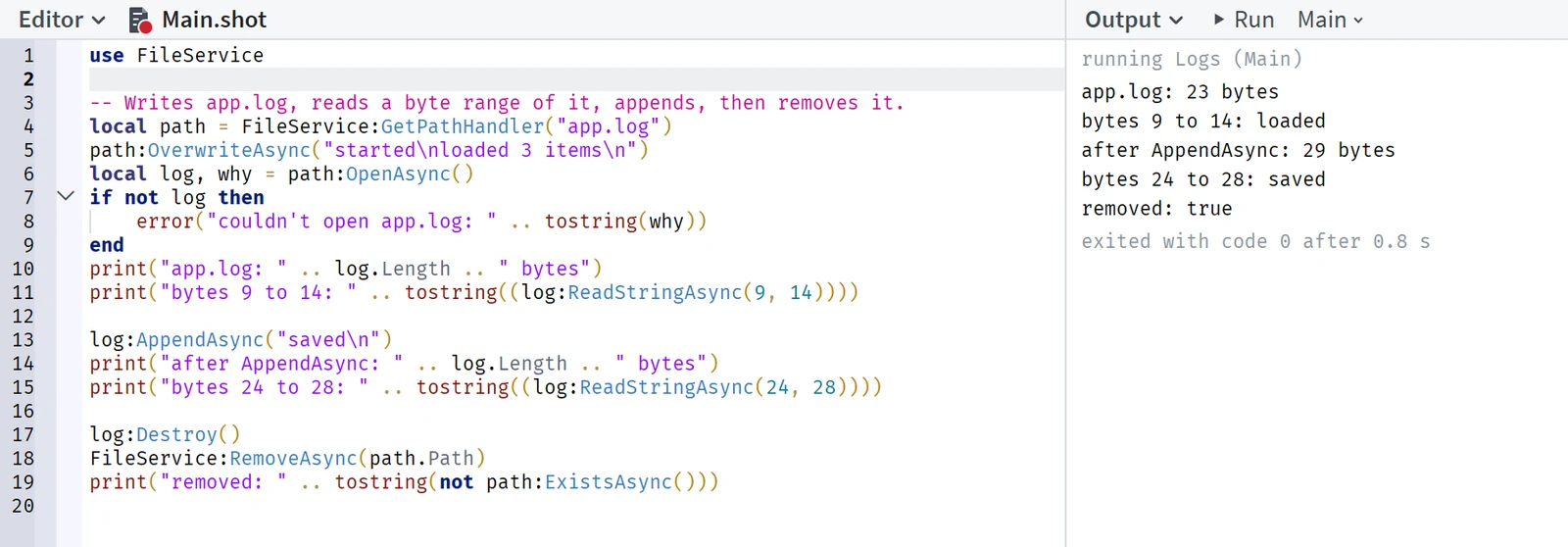The image size is (1568, 547).
Task: Click the error("couldn't open app.log") line
Action: point(421,222)
